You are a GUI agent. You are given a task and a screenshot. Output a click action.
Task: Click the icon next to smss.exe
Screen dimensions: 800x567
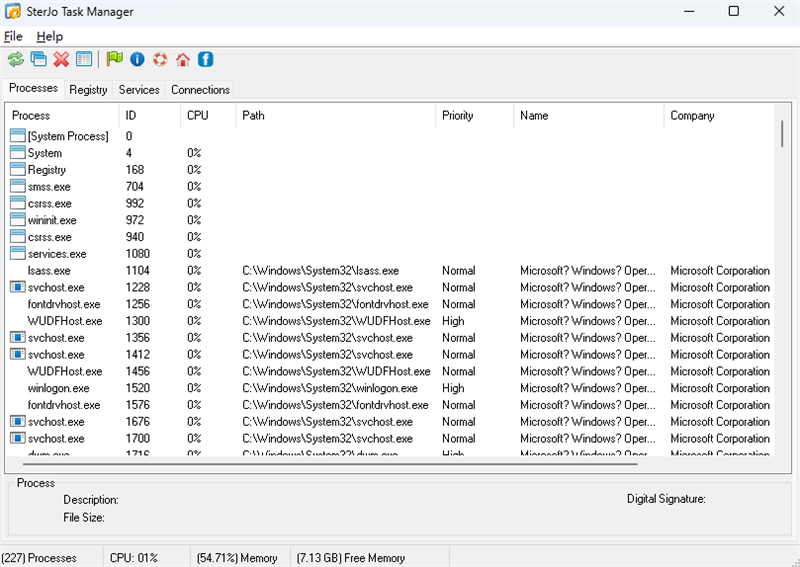pos(18,186)
